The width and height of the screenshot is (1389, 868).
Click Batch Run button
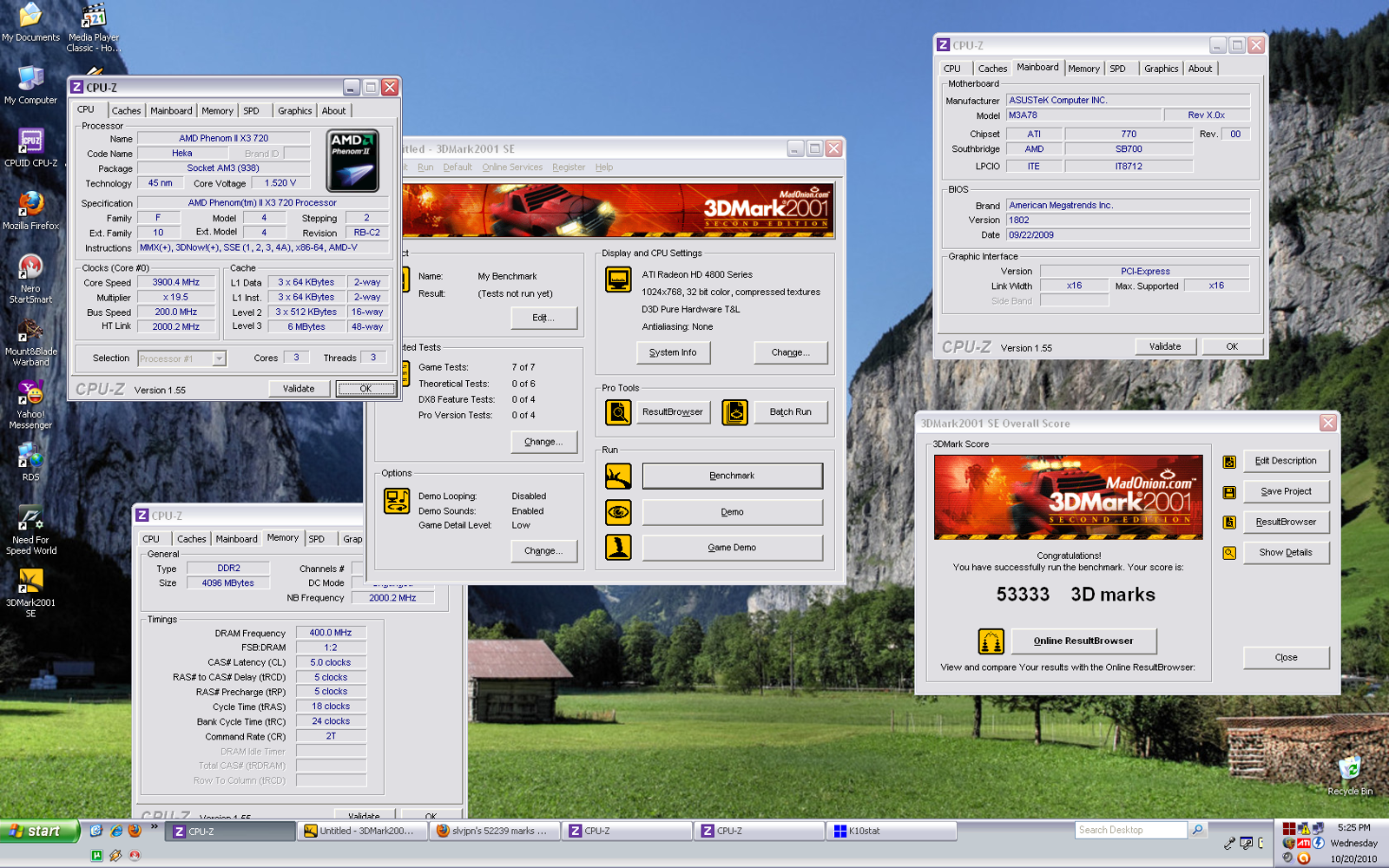click(790, 412)
